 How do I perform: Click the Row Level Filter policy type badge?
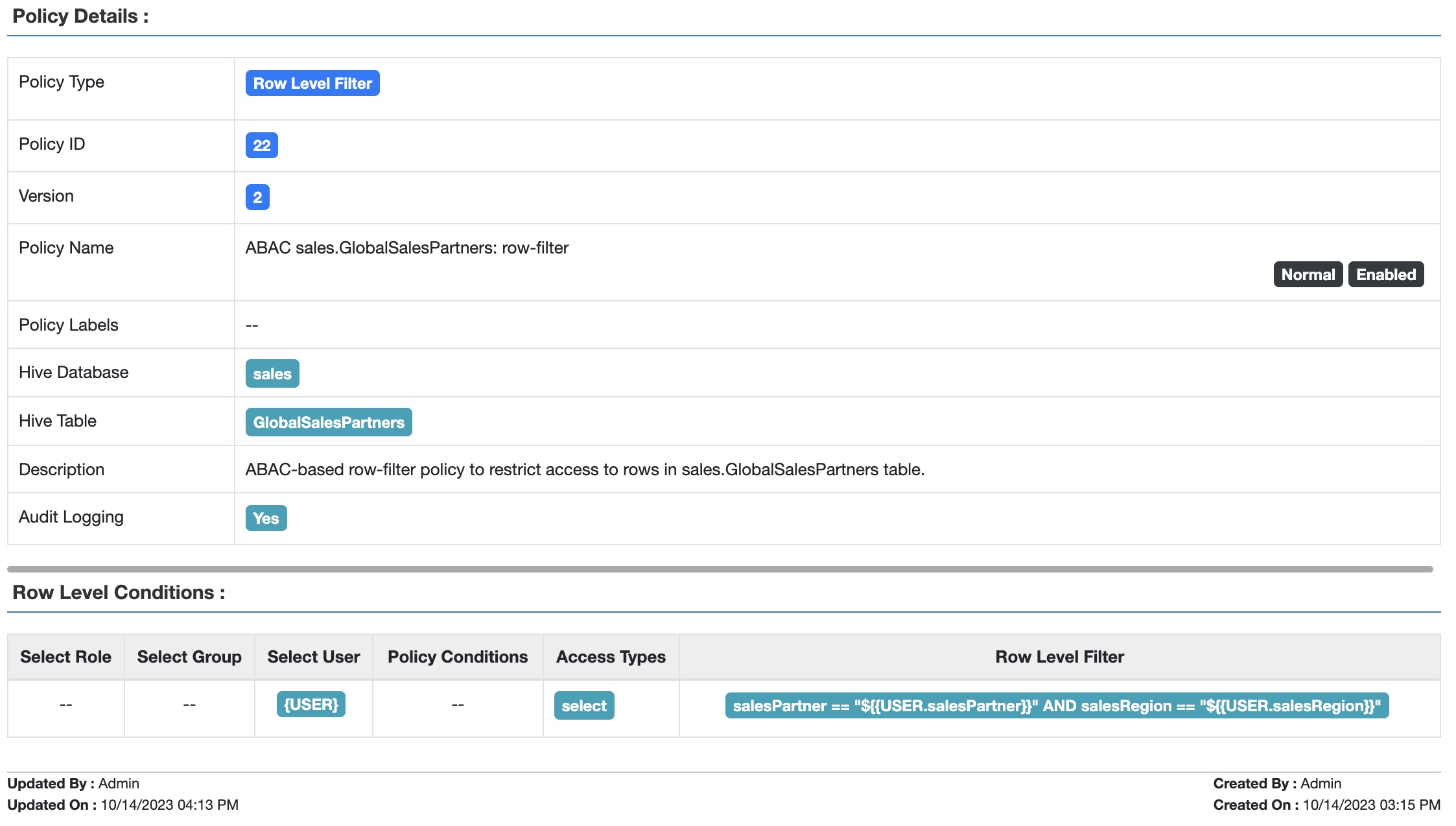(312, 83)
